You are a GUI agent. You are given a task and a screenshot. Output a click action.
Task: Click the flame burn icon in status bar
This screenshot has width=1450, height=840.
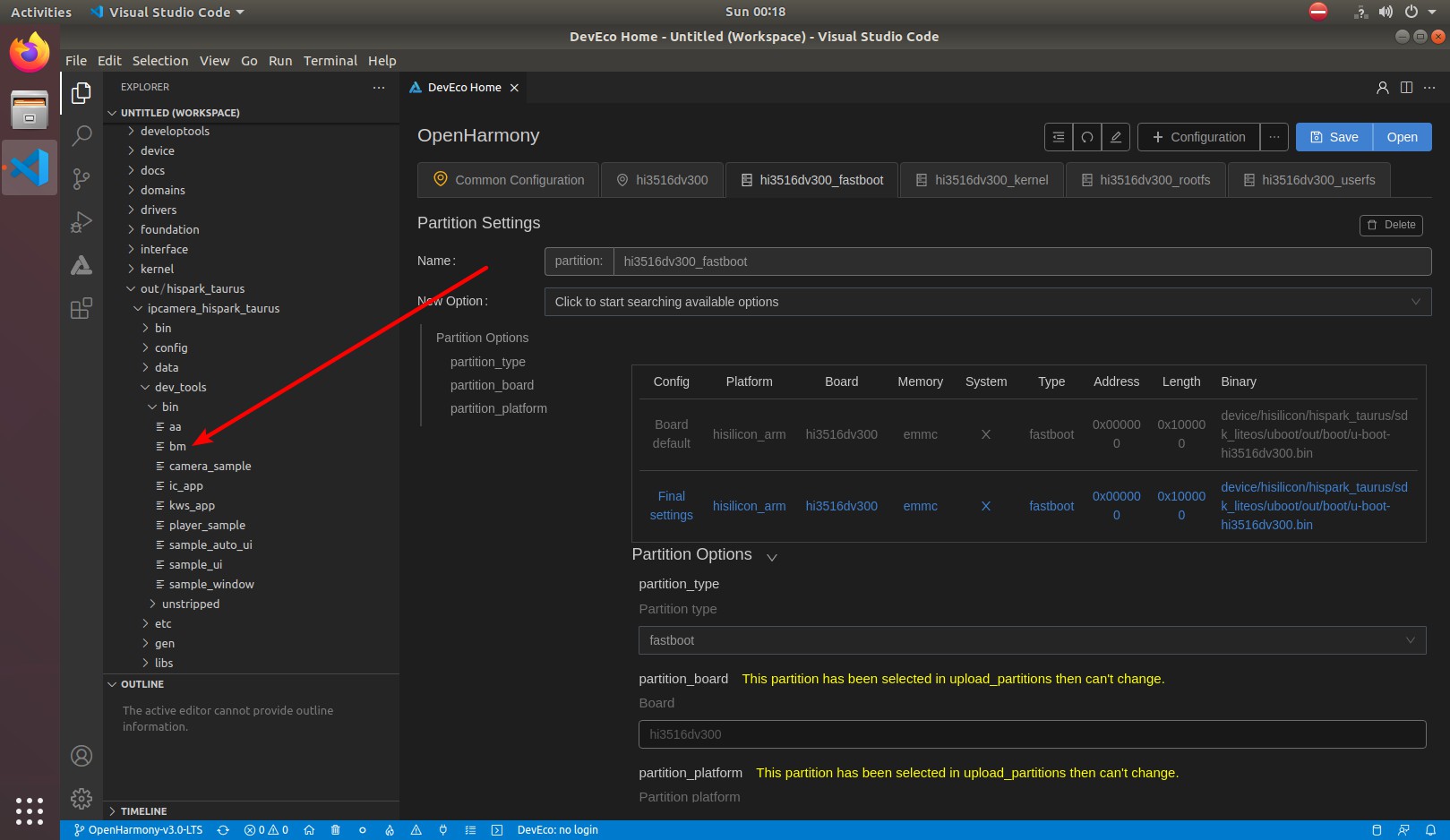pyautogui.click(x=390, y=830)
